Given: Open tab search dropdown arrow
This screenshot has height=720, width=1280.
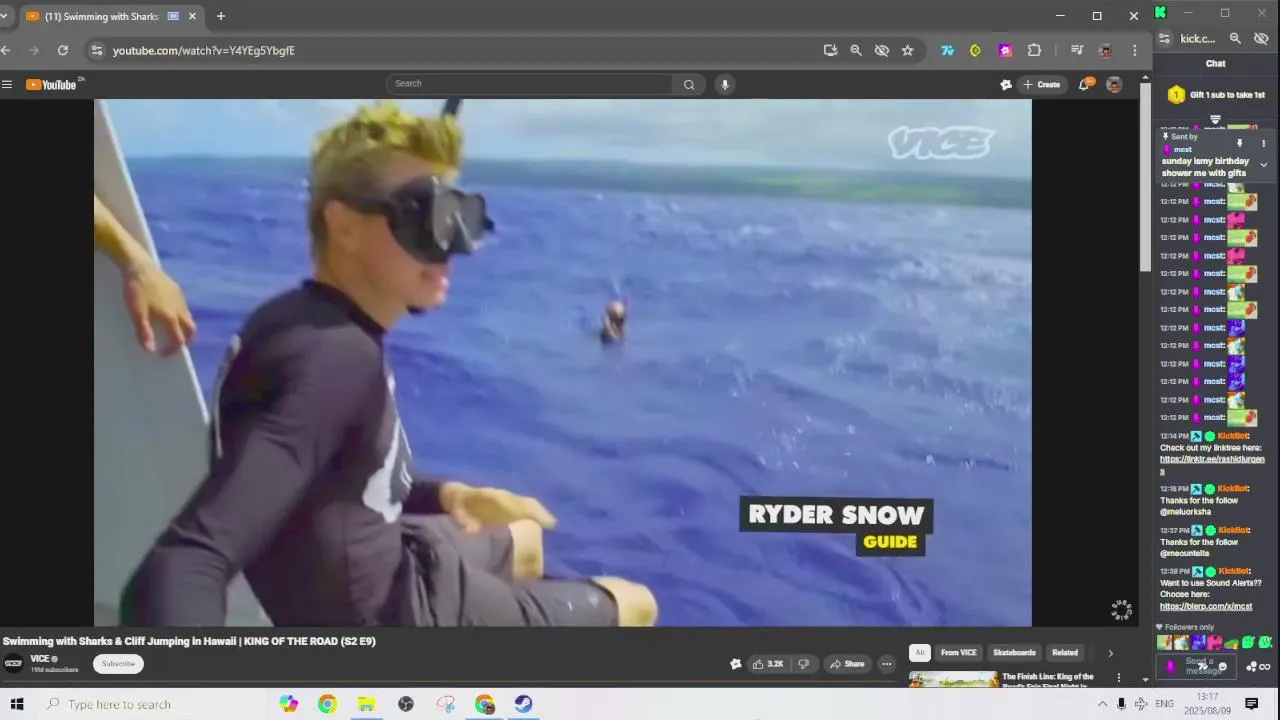Looking at the screenshot, I should click(x=4, y=16).
